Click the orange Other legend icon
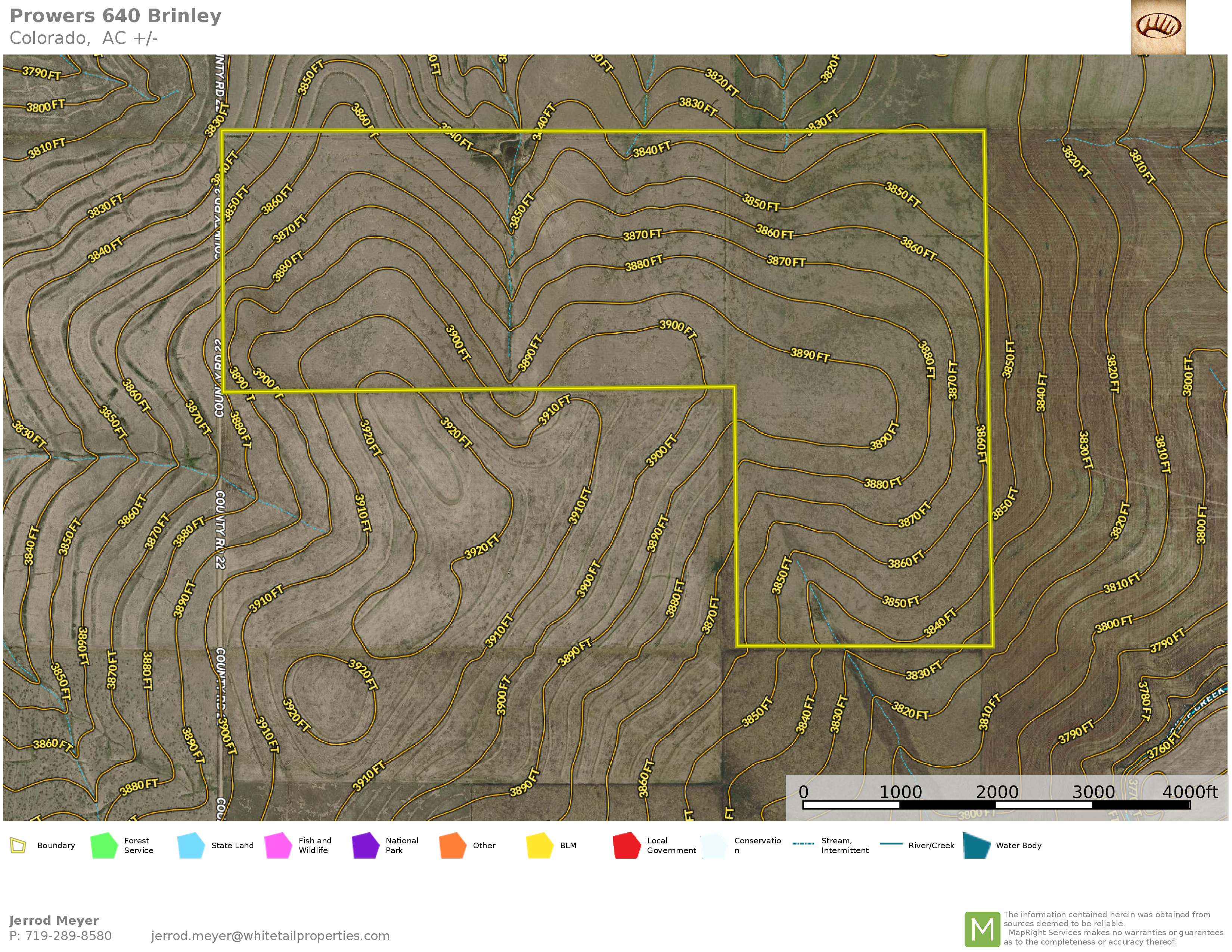The height and width of the screenshot is (952, 1232). pyautogui.click(x=452, y=845)
